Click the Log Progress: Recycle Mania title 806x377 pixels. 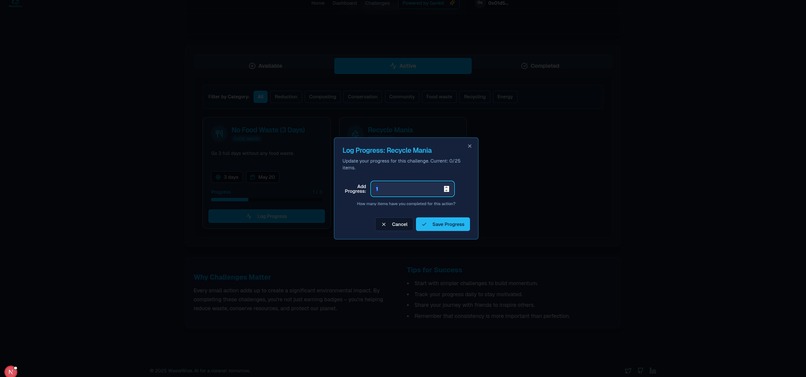[387, 150]
